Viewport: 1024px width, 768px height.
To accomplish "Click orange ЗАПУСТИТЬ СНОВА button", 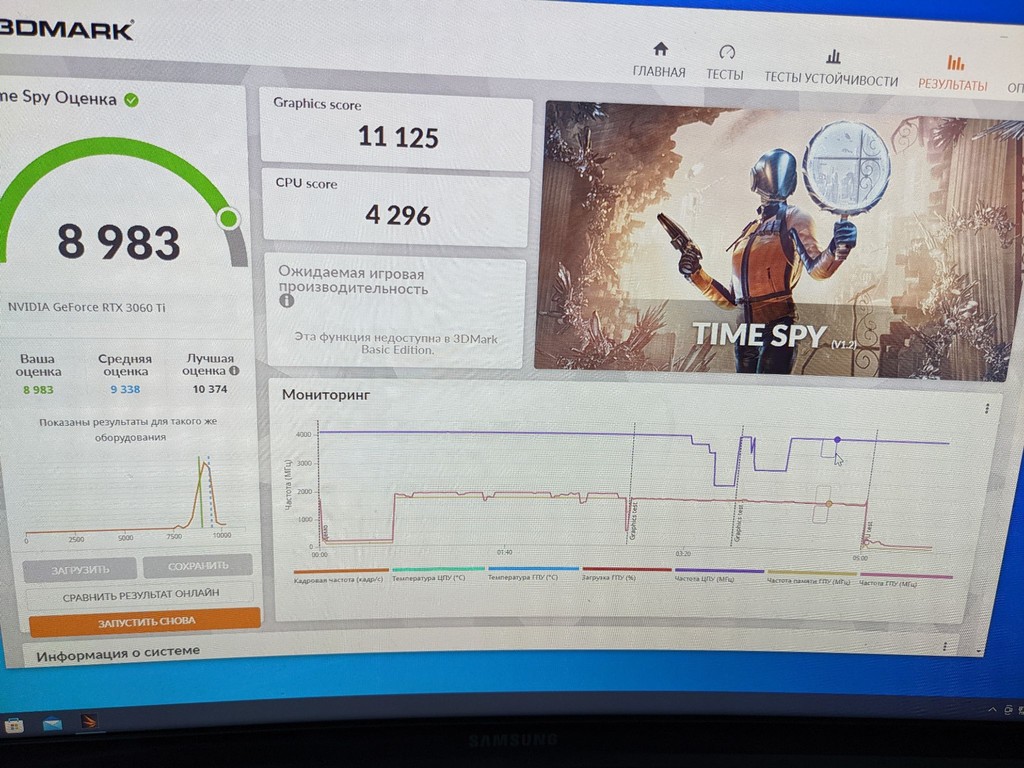I will click(x=145, y=622).
